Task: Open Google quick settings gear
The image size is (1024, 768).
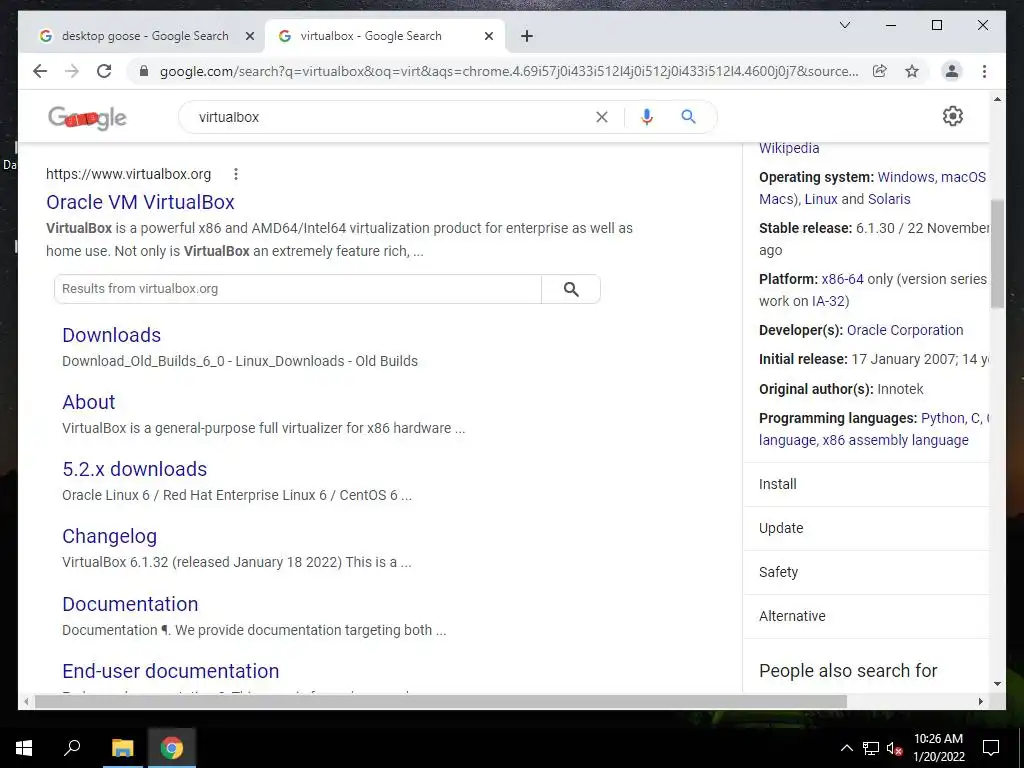Action: [952, 116]
